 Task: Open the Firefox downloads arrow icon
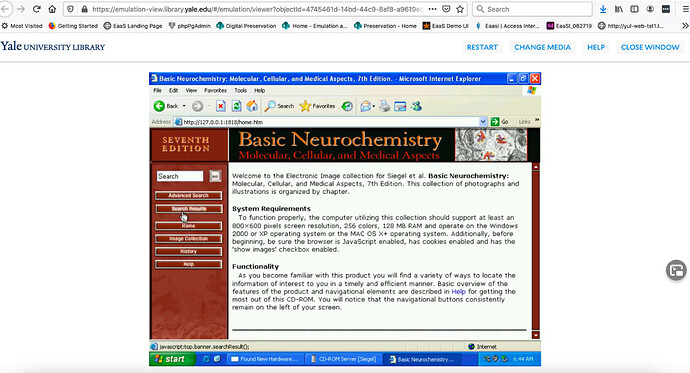[603, 9]
